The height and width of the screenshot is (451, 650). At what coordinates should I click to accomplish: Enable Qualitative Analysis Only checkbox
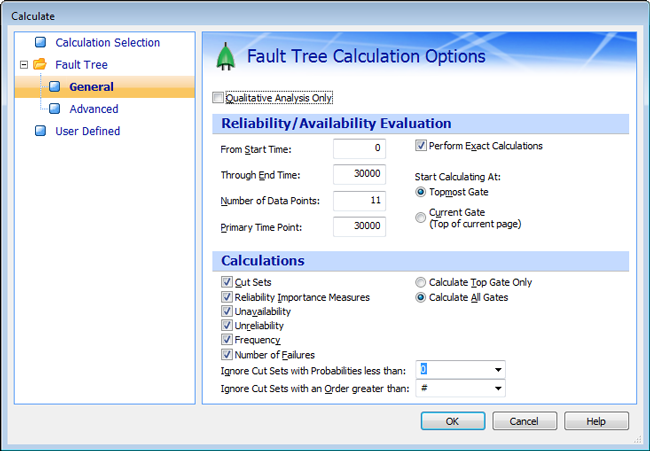(219, 98)
